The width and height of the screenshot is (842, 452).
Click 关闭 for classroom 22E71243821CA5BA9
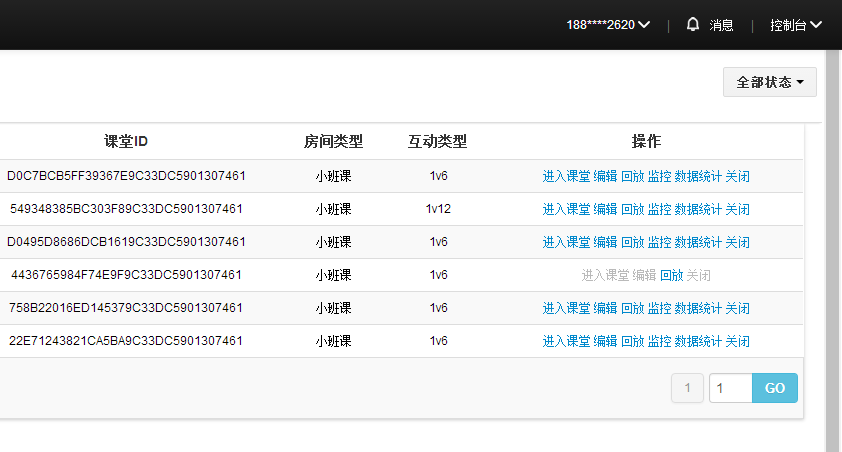738,341
